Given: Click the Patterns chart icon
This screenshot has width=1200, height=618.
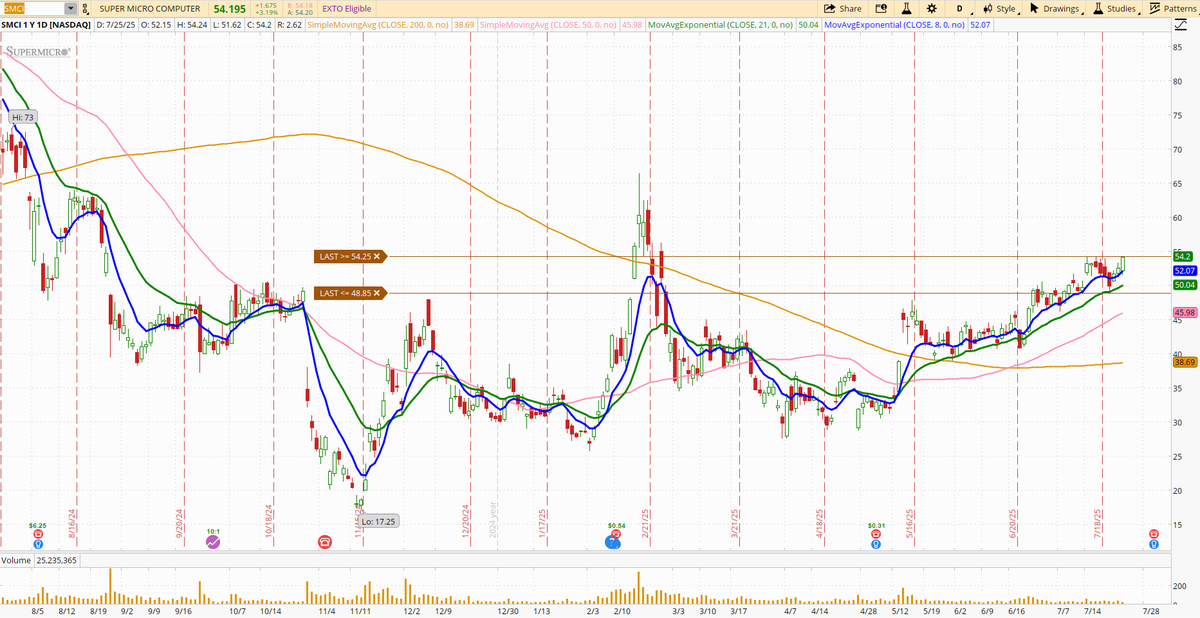Looking at the screenshot, I should pyautogui.click(x=1155, y=8).
